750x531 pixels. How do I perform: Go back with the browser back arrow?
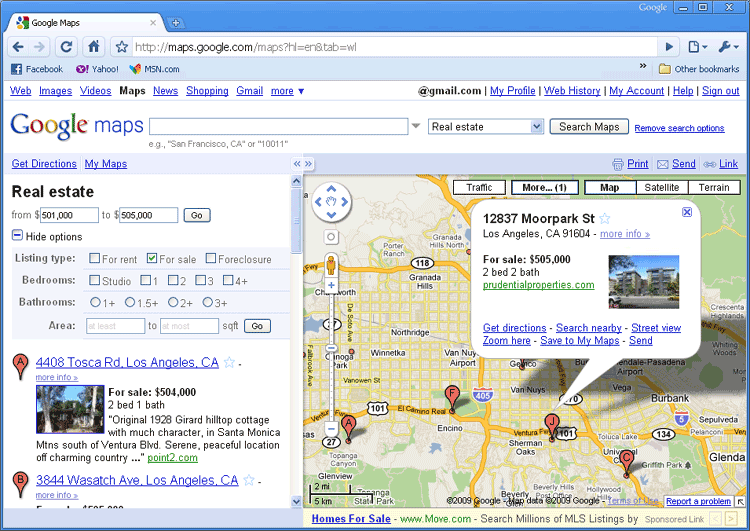point(18,47)
